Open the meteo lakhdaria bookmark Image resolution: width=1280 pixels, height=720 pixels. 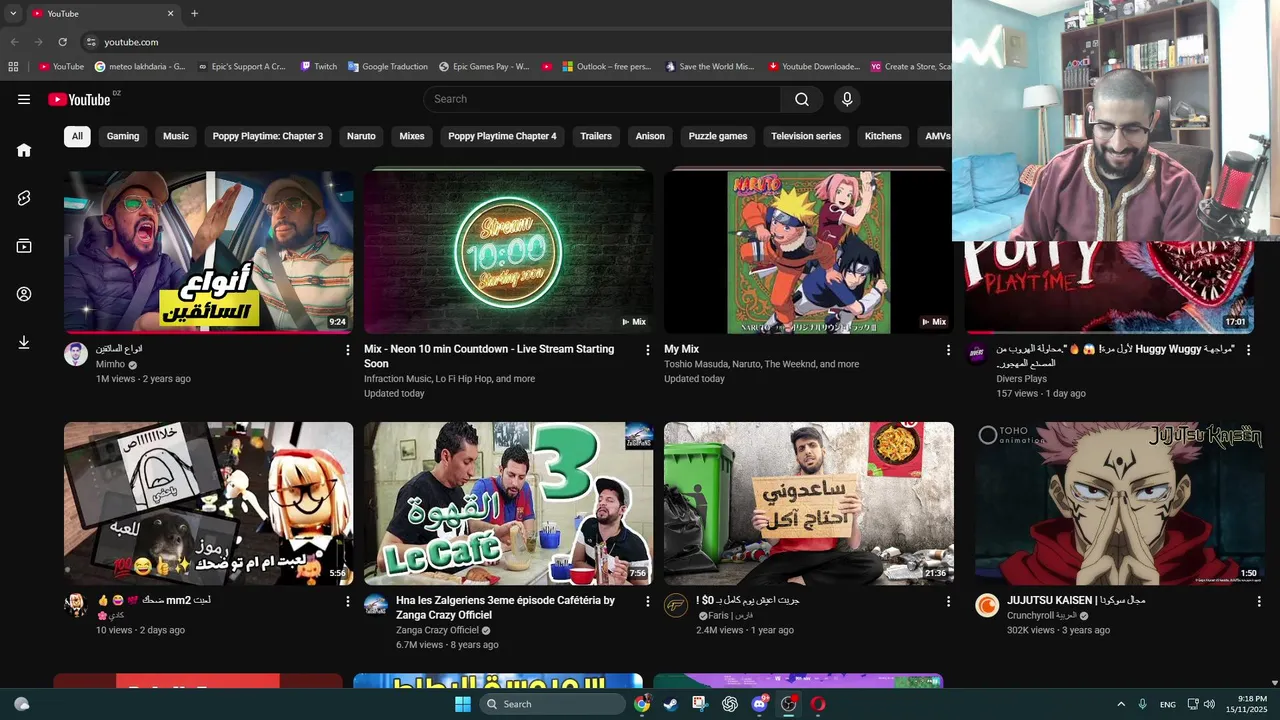140,67
